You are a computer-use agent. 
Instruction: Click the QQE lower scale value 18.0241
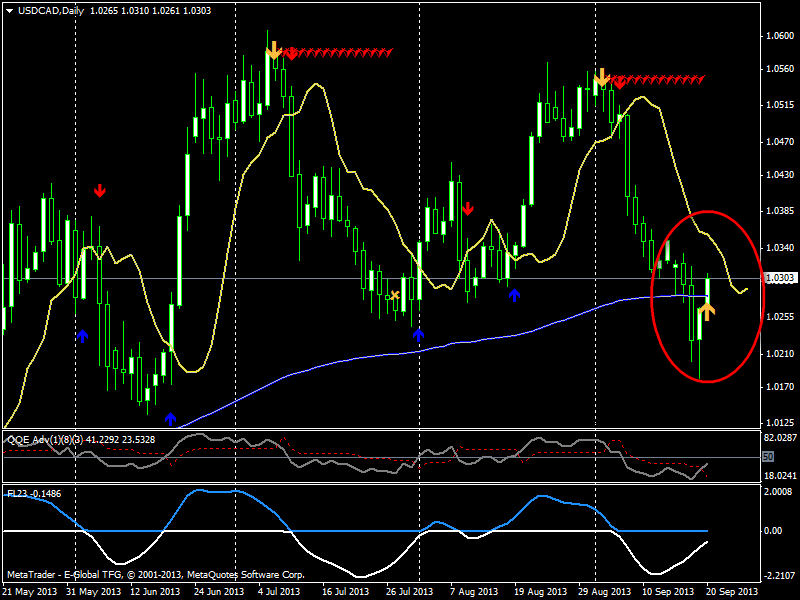click(x=780, y=476)
